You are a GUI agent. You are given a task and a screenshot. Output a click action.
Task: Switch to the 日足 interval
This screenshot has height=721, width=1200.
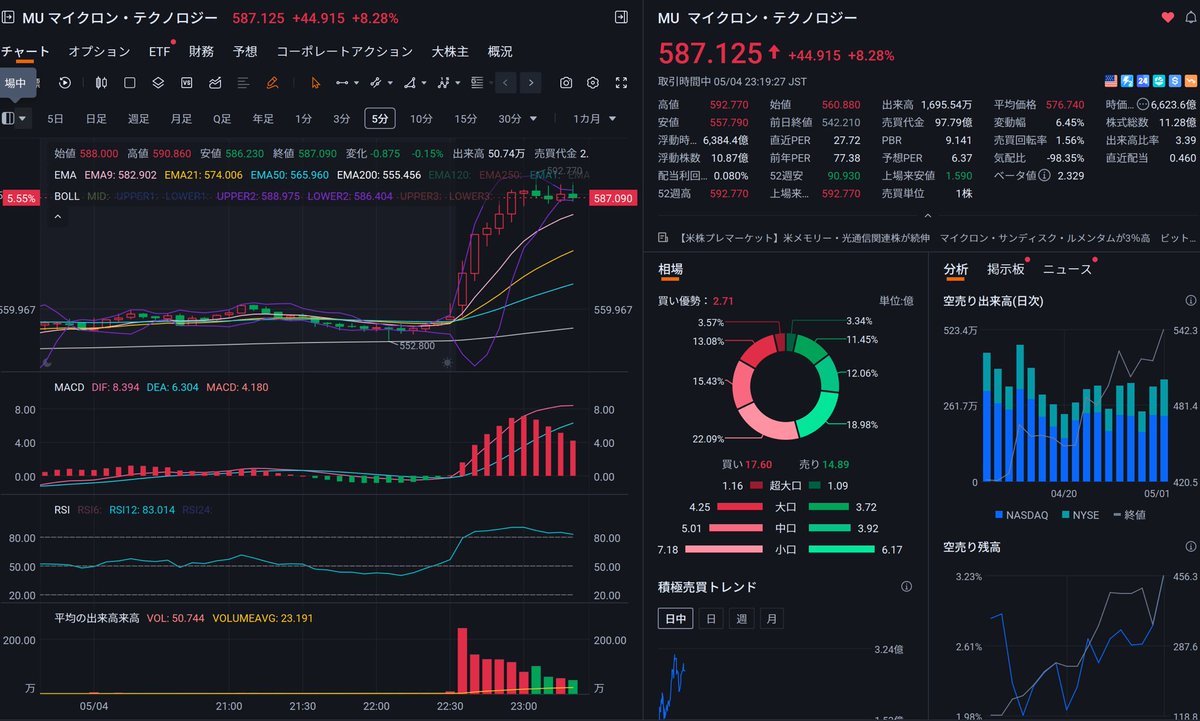point(96,118)
